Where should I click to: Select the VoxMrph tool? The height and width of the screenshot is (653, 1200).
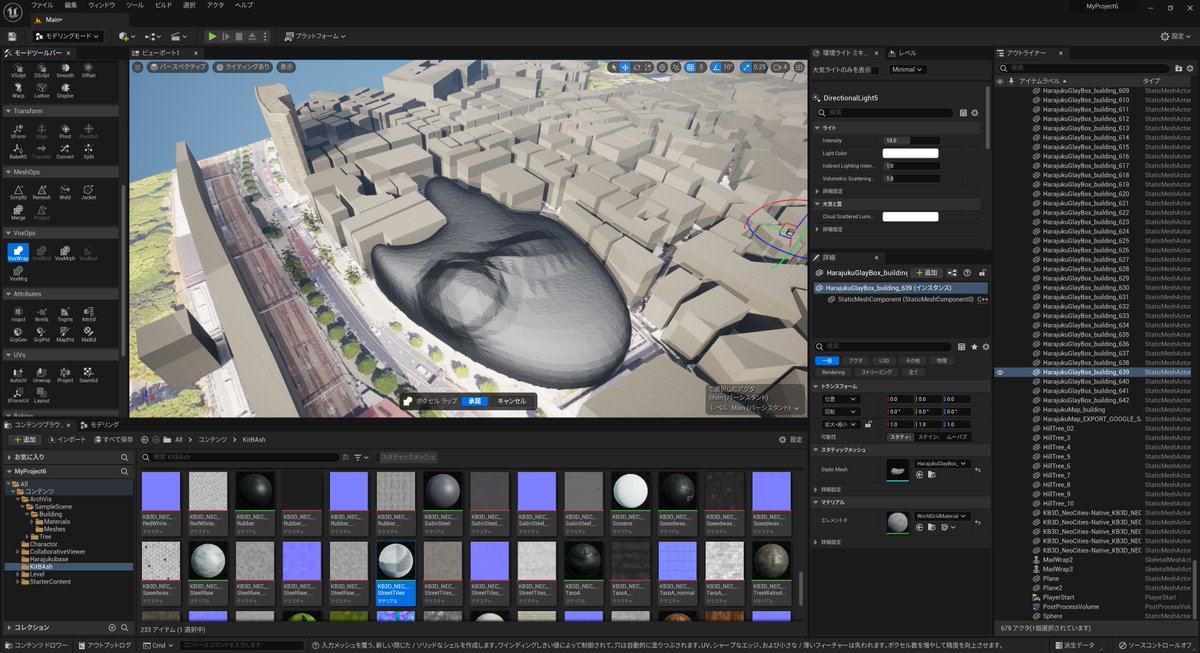(x=65, y=253)
